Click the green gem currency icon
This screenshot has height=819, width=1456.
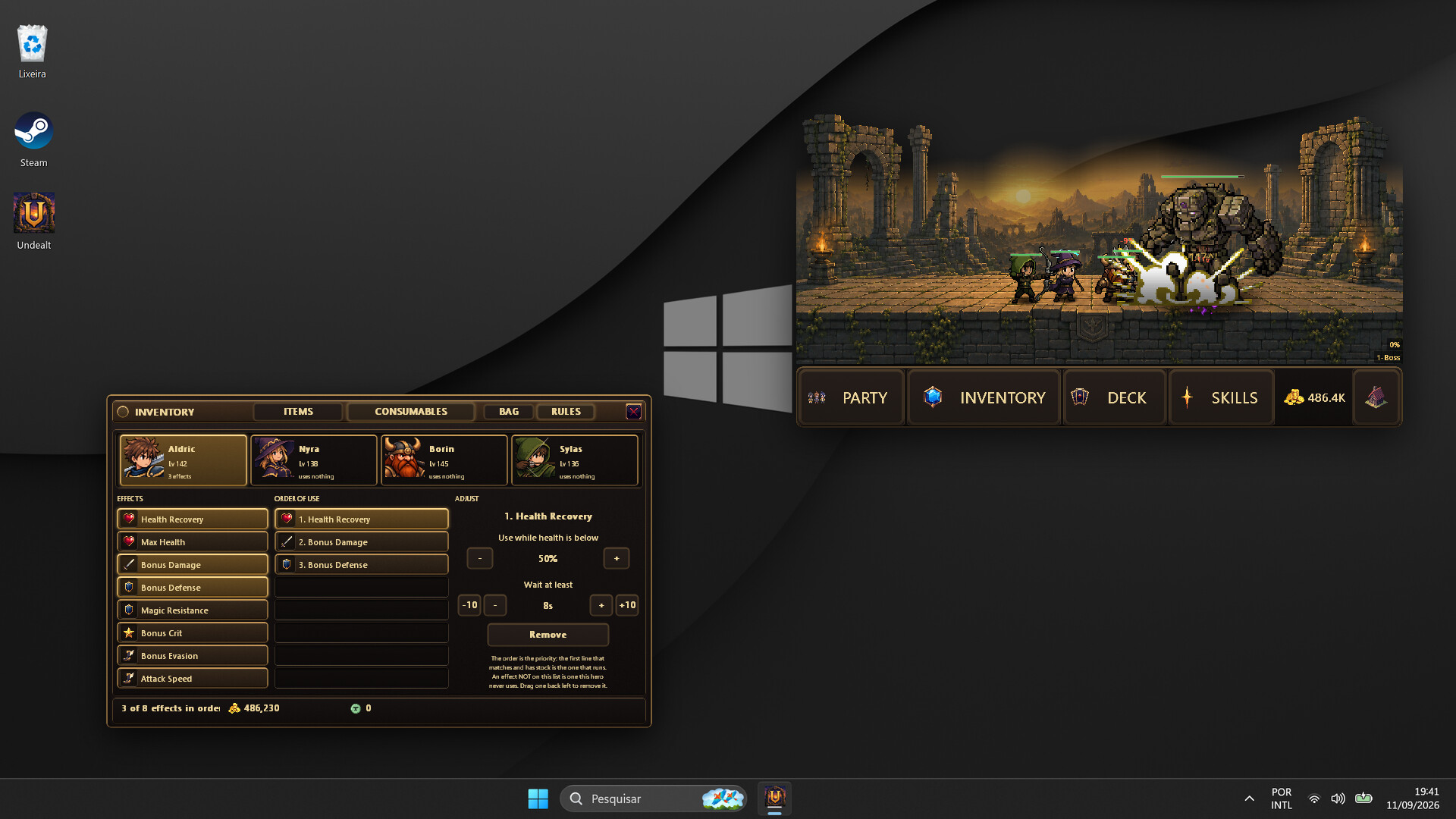click(356, 708)
